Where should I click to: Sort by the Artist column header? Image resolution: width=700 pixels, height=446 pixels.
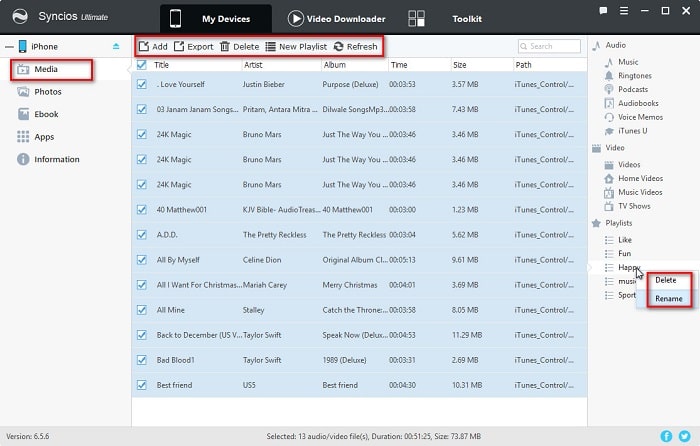[253, 65]
